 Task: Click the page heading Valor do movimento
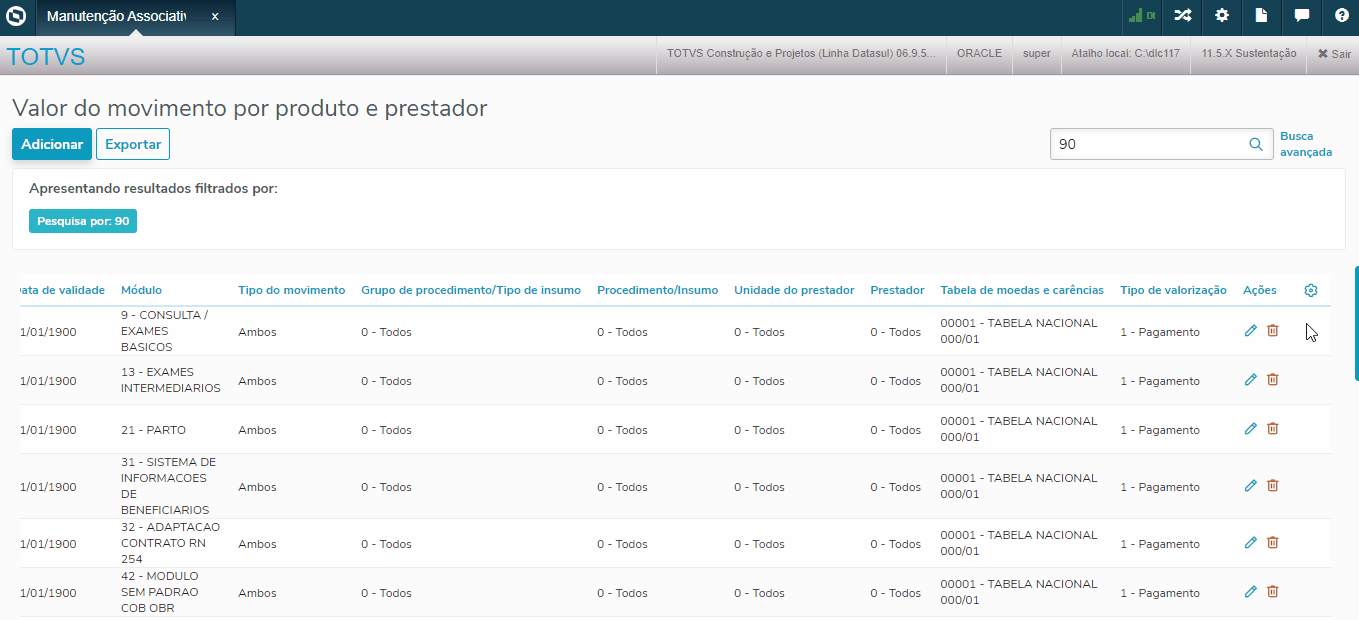coord(250,108)
